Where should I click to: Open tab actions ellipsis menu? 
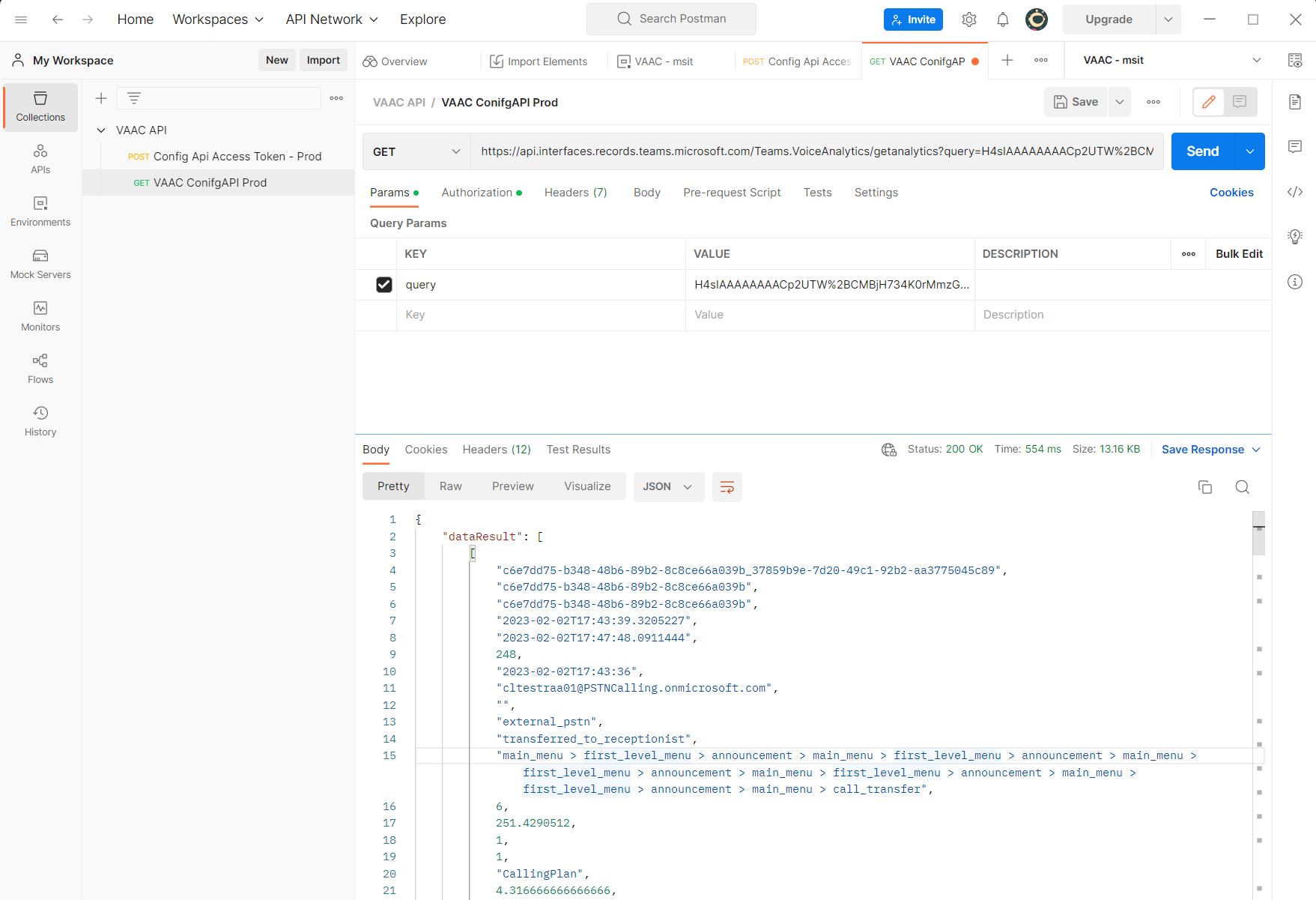click(1041, 60)
